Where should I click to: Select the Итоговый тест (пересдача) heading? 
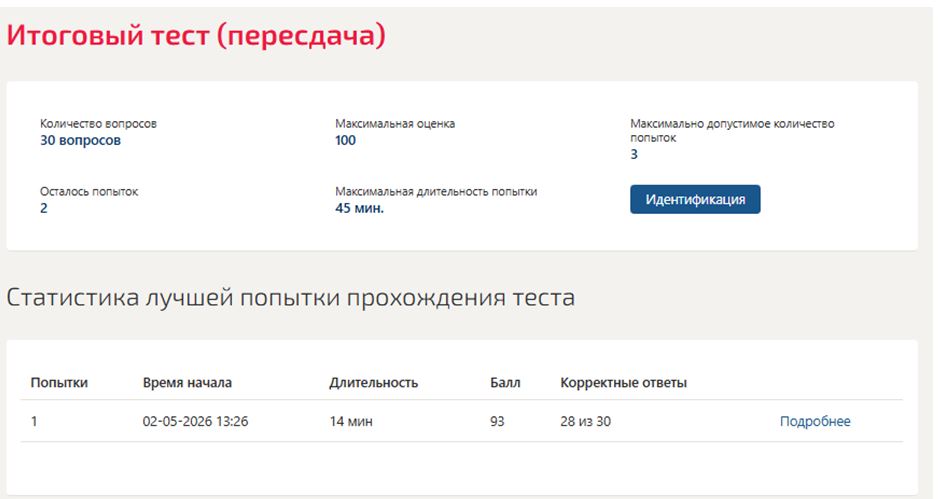[196, 35]
